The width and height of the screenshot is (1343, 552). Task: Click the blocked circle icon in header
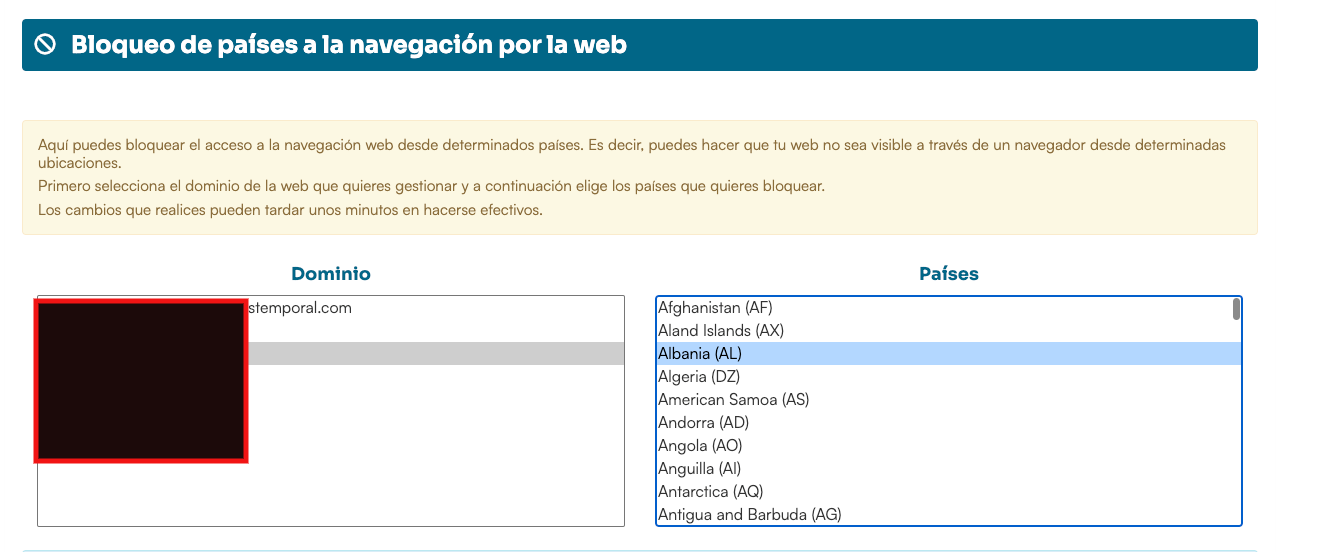45,44
